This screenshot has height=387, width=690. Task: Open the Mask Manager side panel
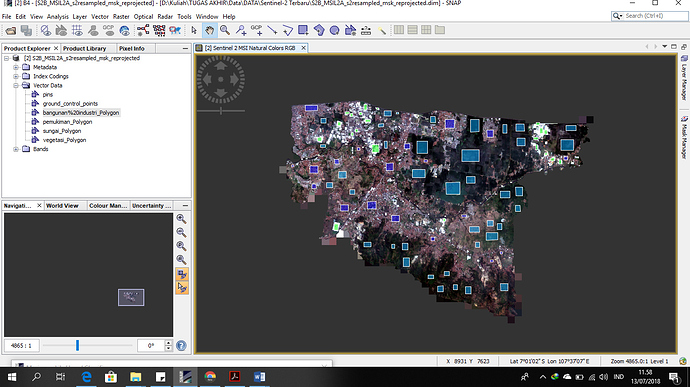click(x=684, y=137)
